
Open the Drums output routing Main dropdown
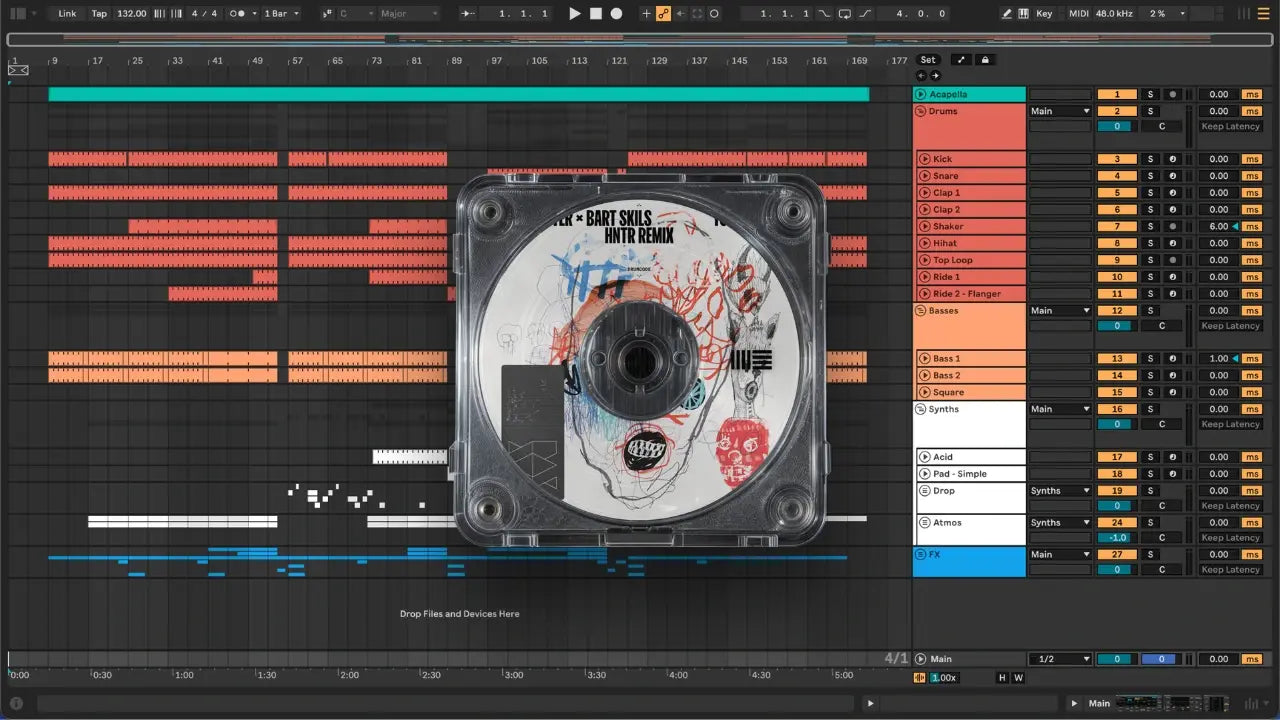(1060, 112)
